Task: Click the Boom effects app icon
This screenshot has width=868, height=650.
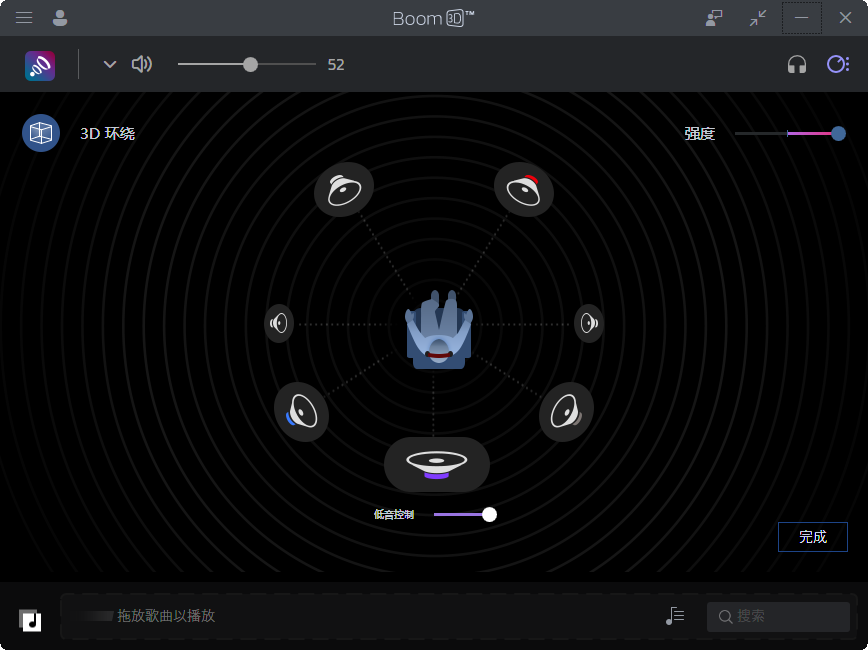Action: pos(40,65)
